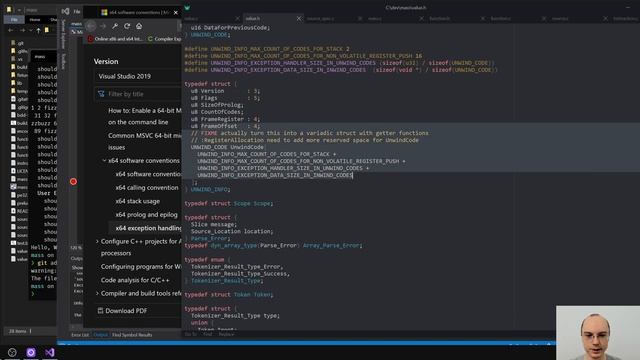Click the browser forward arrow button
The height and width of the screenshot is (360, 640).
tap(103, 26)
